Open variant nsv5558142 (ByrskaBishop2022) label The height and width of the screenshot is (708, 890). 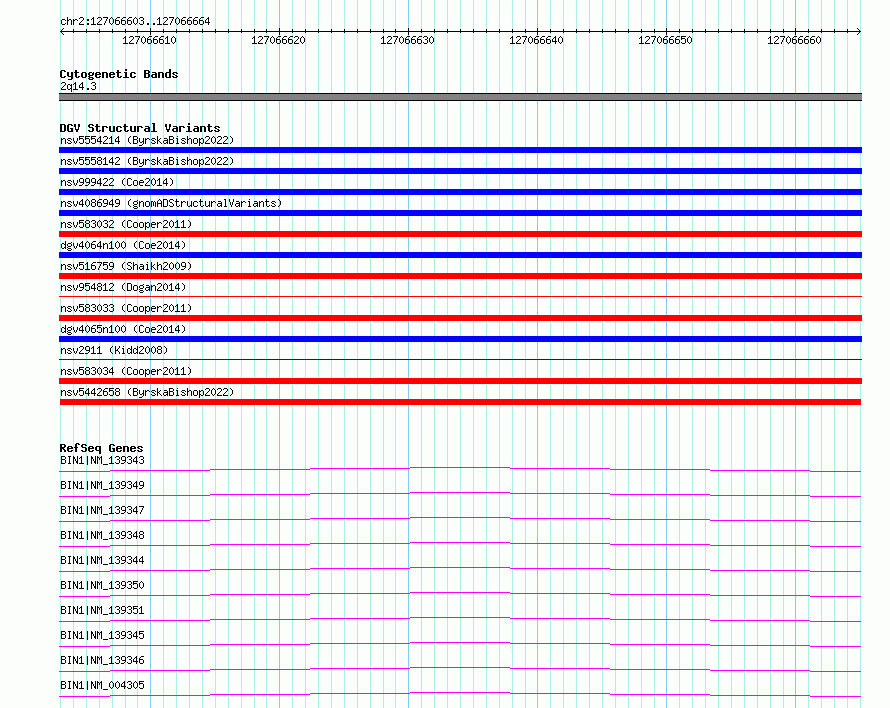pos(147,161)
